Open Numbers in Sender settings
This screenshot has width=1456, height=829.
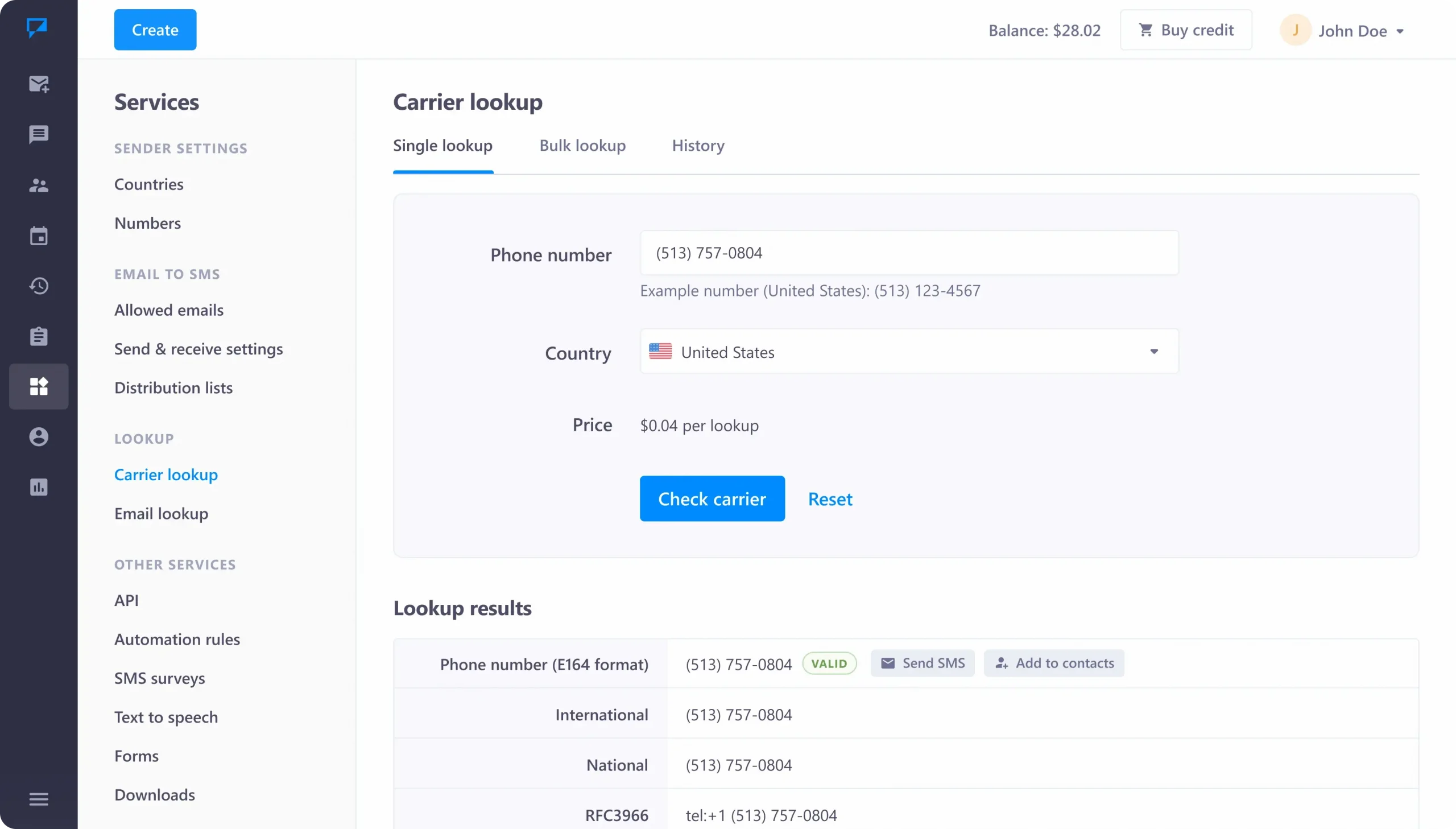147,223
